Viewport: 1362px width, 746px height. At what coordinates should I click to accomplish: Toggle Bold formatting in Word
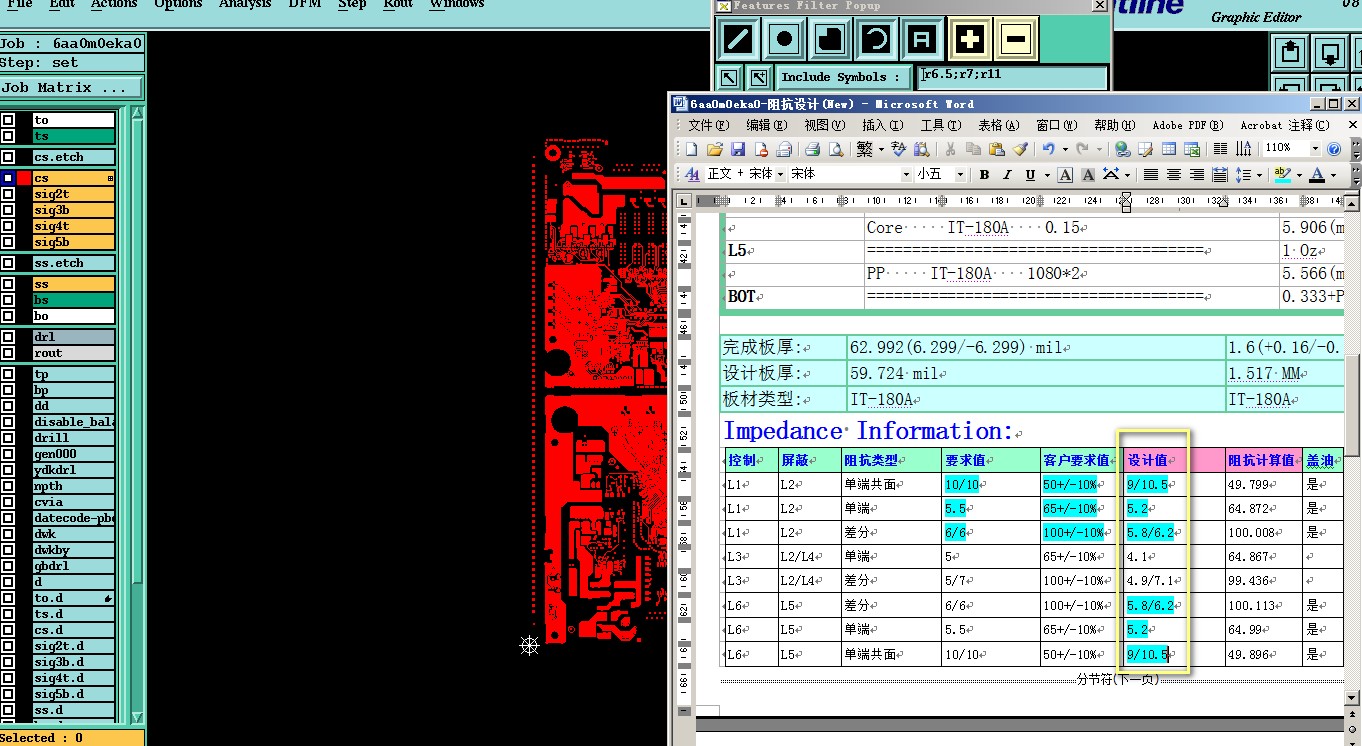pyautogui.click(x=984, y=174)
